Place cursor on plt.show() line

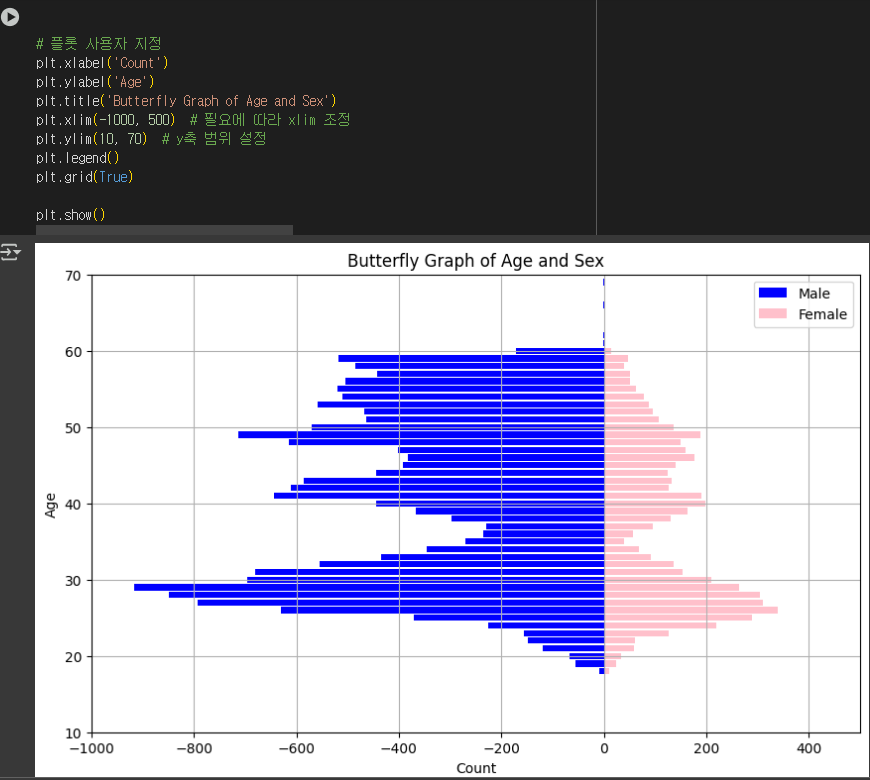[x=70, y=215]
